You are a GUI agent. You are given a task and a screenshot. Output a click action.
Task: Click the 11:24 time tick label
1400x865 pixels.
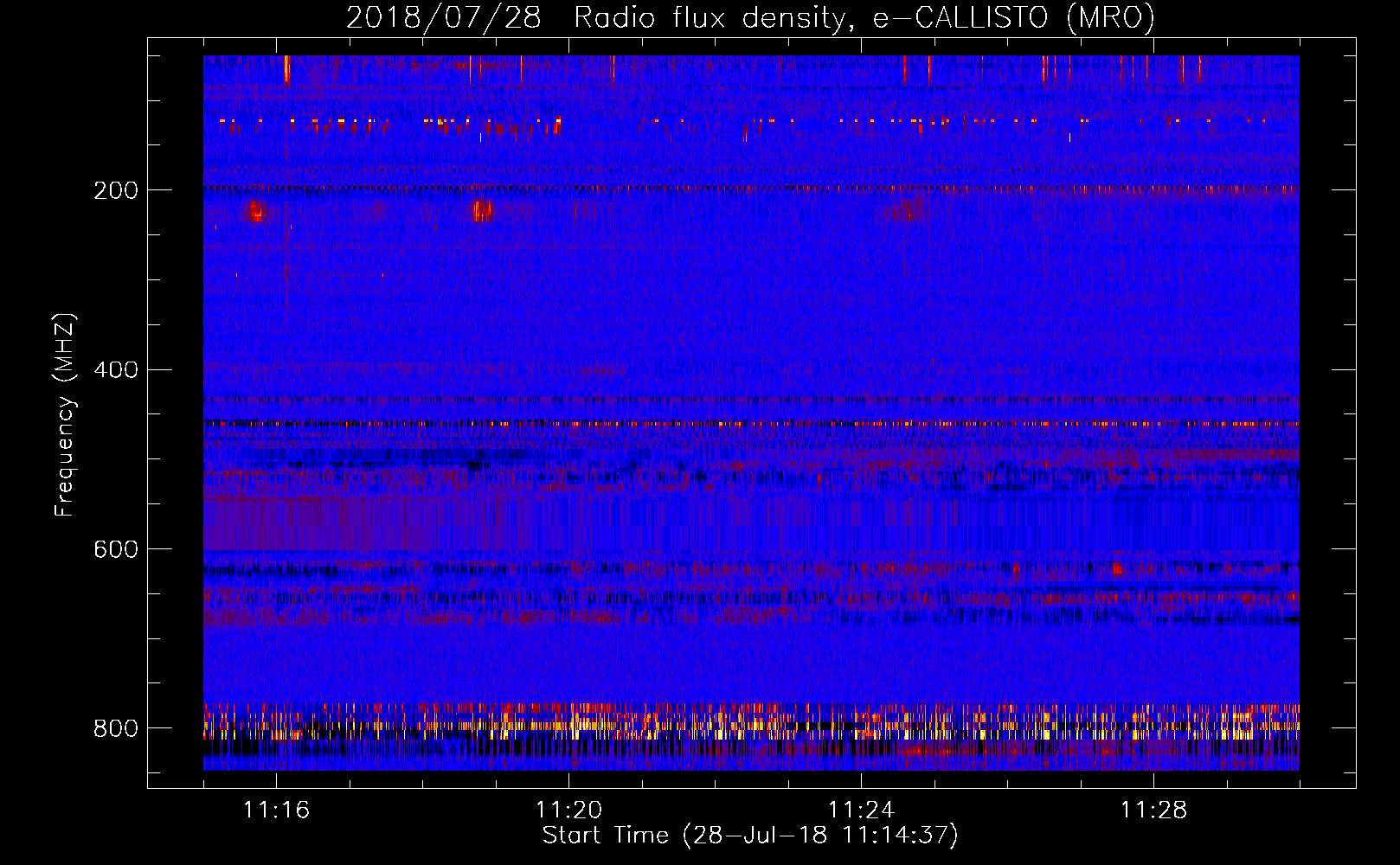pos(862,811)
